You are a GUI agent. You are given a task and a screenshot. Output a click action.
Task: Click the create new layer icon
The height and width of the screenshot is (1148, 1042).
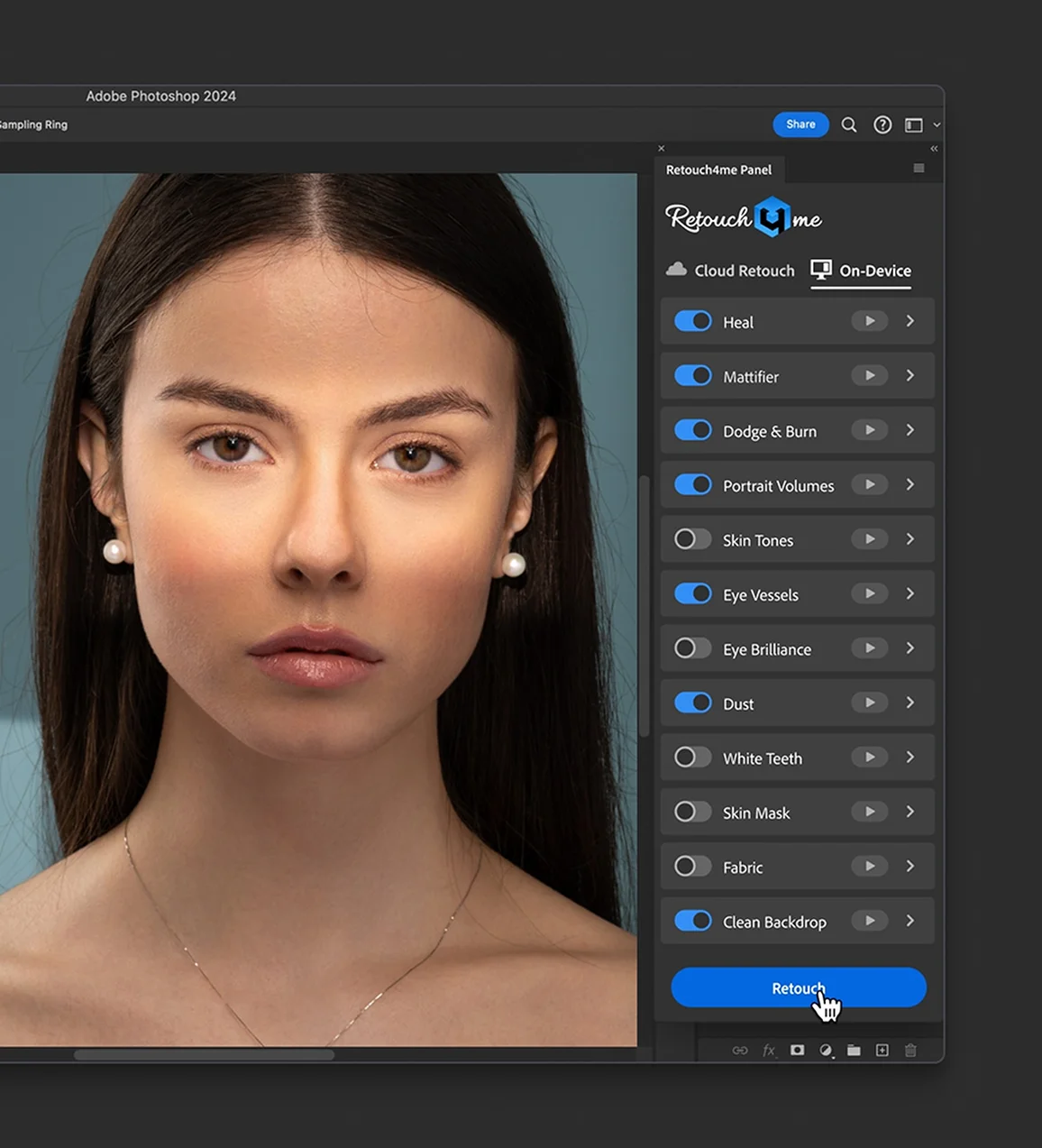tap(882, 1051)
